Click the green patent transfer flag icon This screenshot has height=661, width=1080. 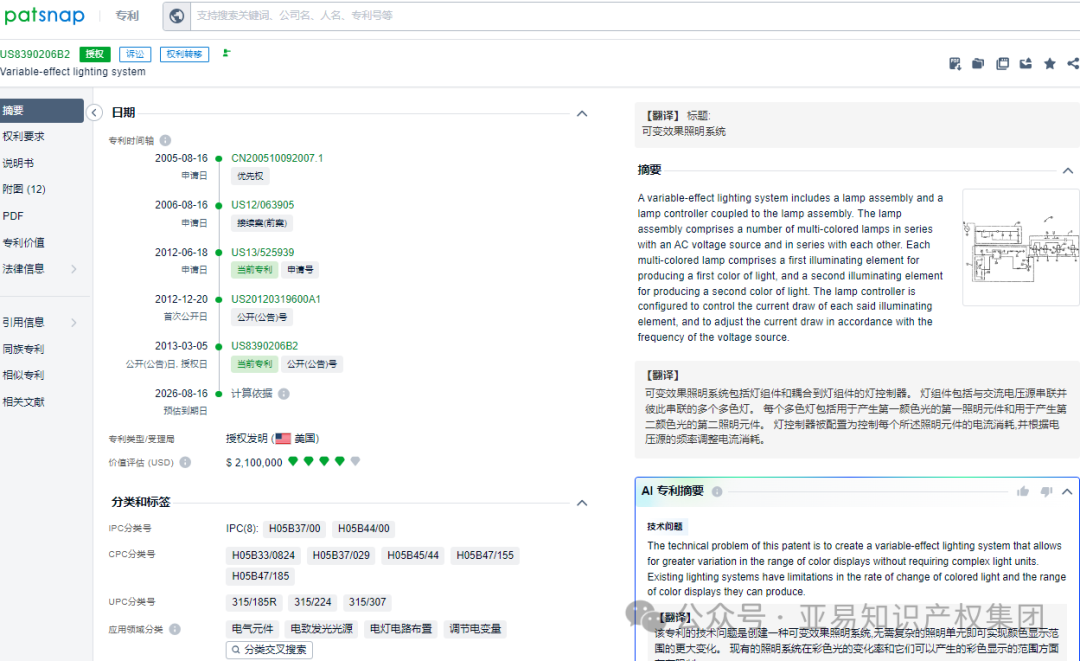pos(226,54)
